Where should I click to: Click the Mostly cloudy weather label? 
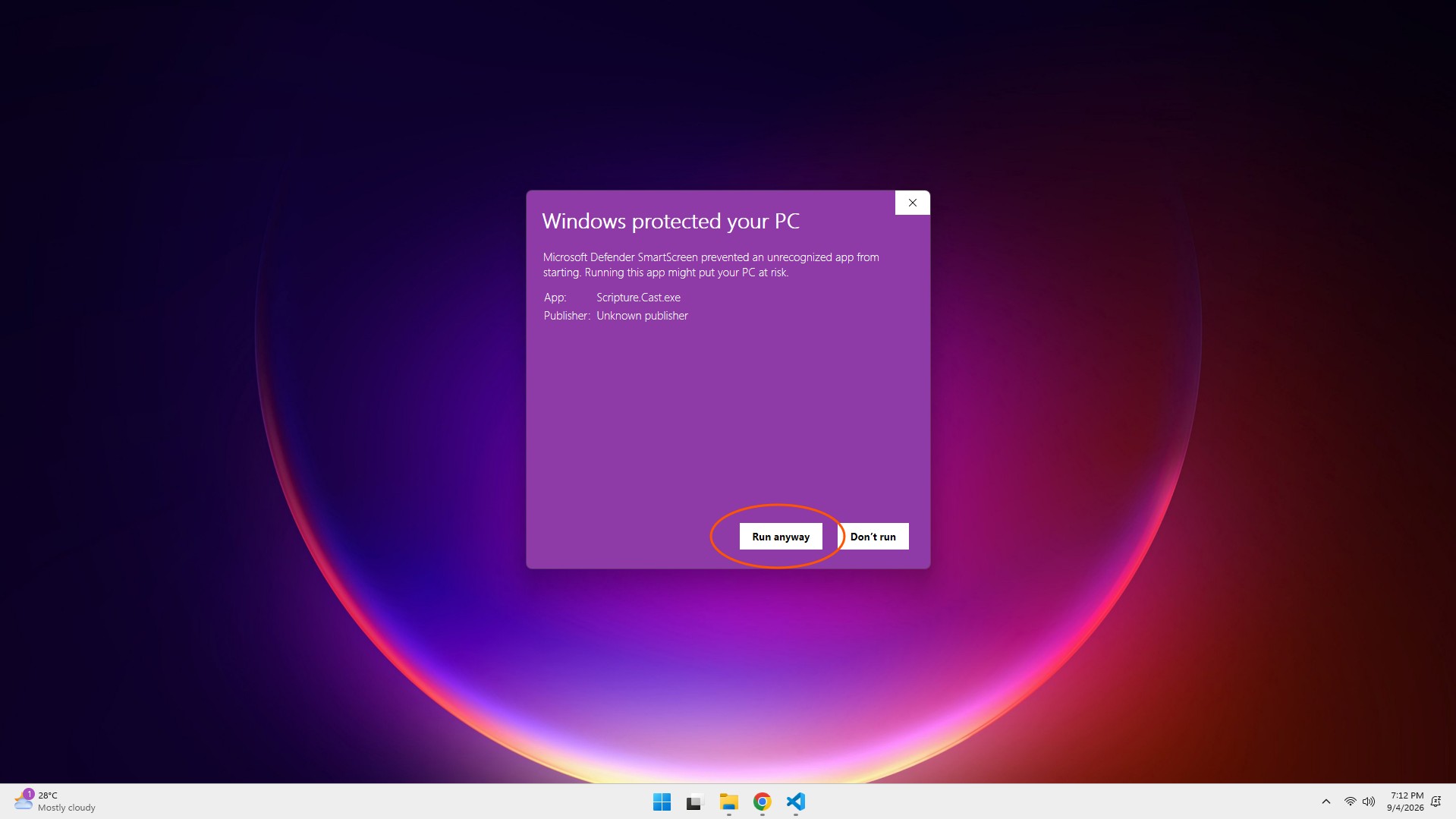(67, 808)
